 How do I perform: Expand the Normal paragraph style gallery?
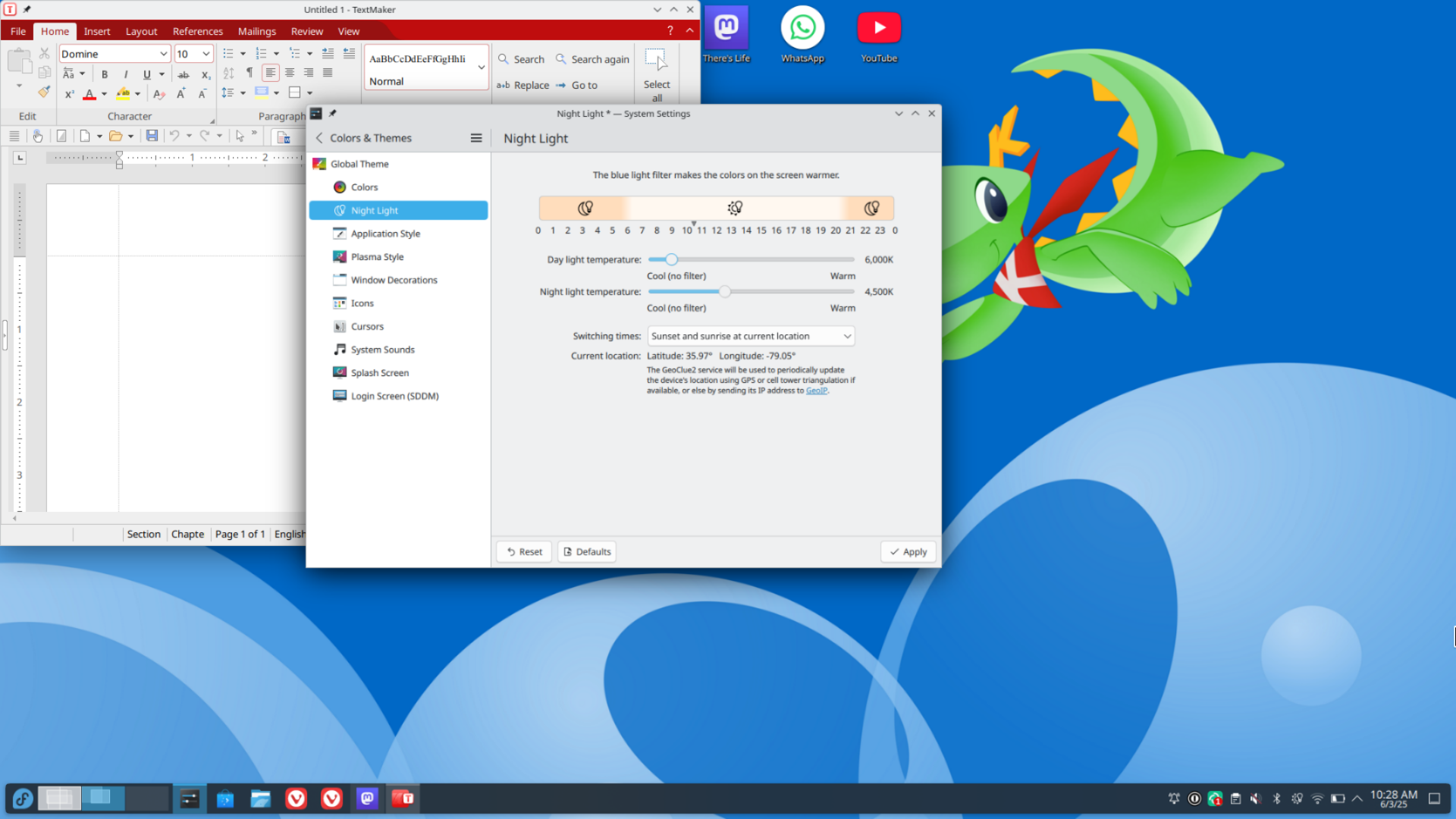click(482, 67)
